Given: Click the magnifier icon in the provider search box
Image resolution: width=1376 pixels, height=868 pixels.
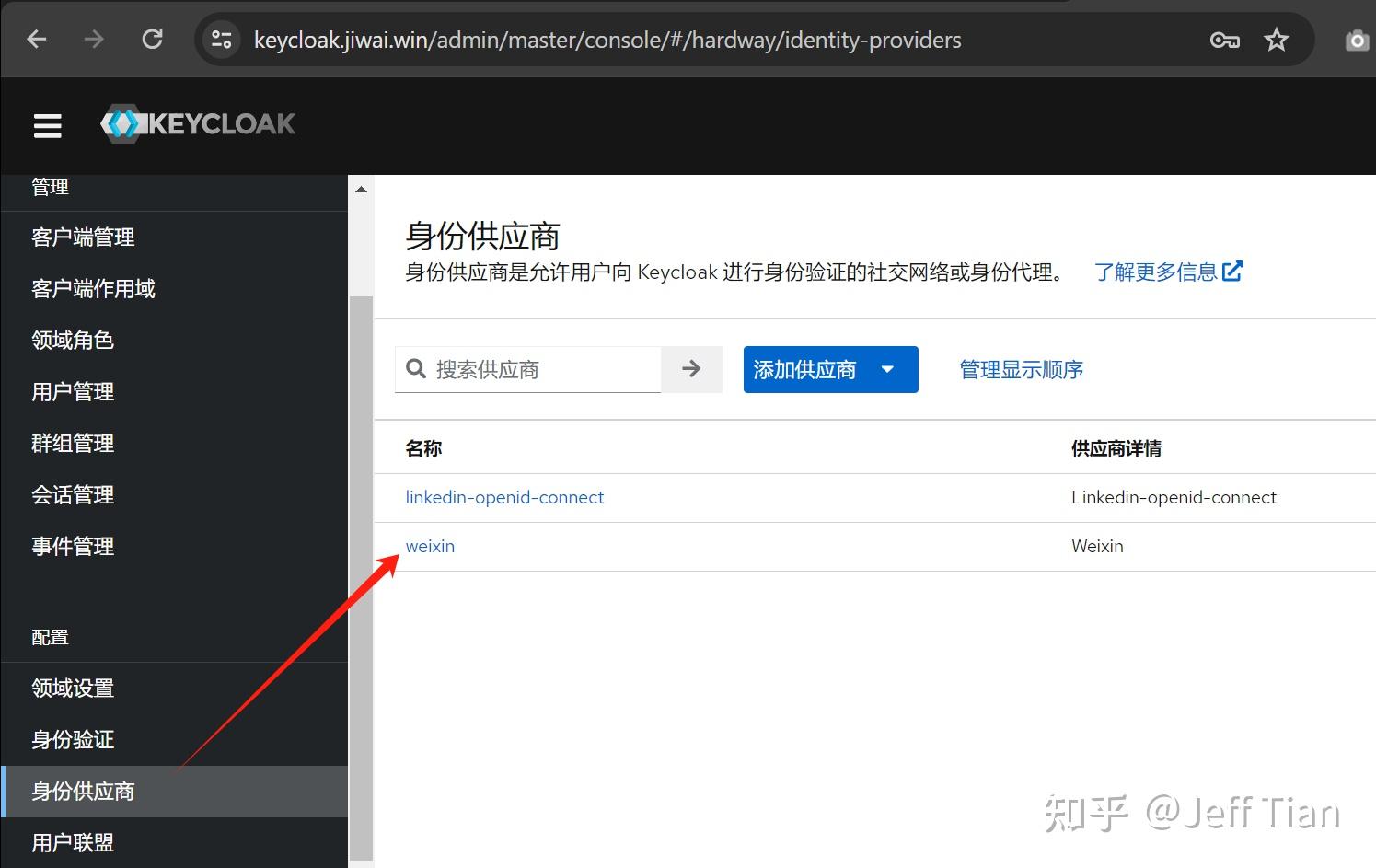Looking at the screenshot, I should [x=417, y=369].
